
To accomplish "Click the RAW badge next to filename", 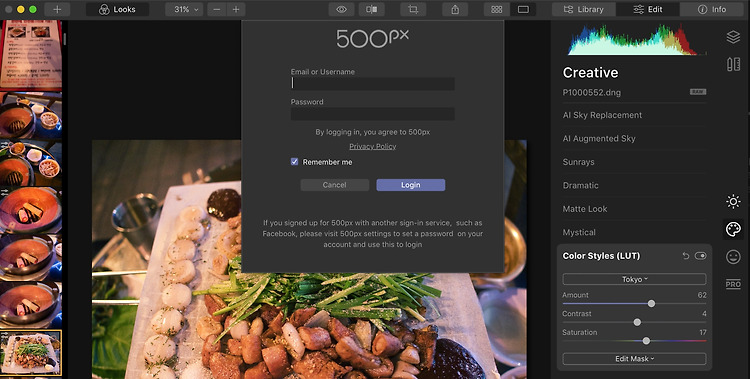I will 698,92.
